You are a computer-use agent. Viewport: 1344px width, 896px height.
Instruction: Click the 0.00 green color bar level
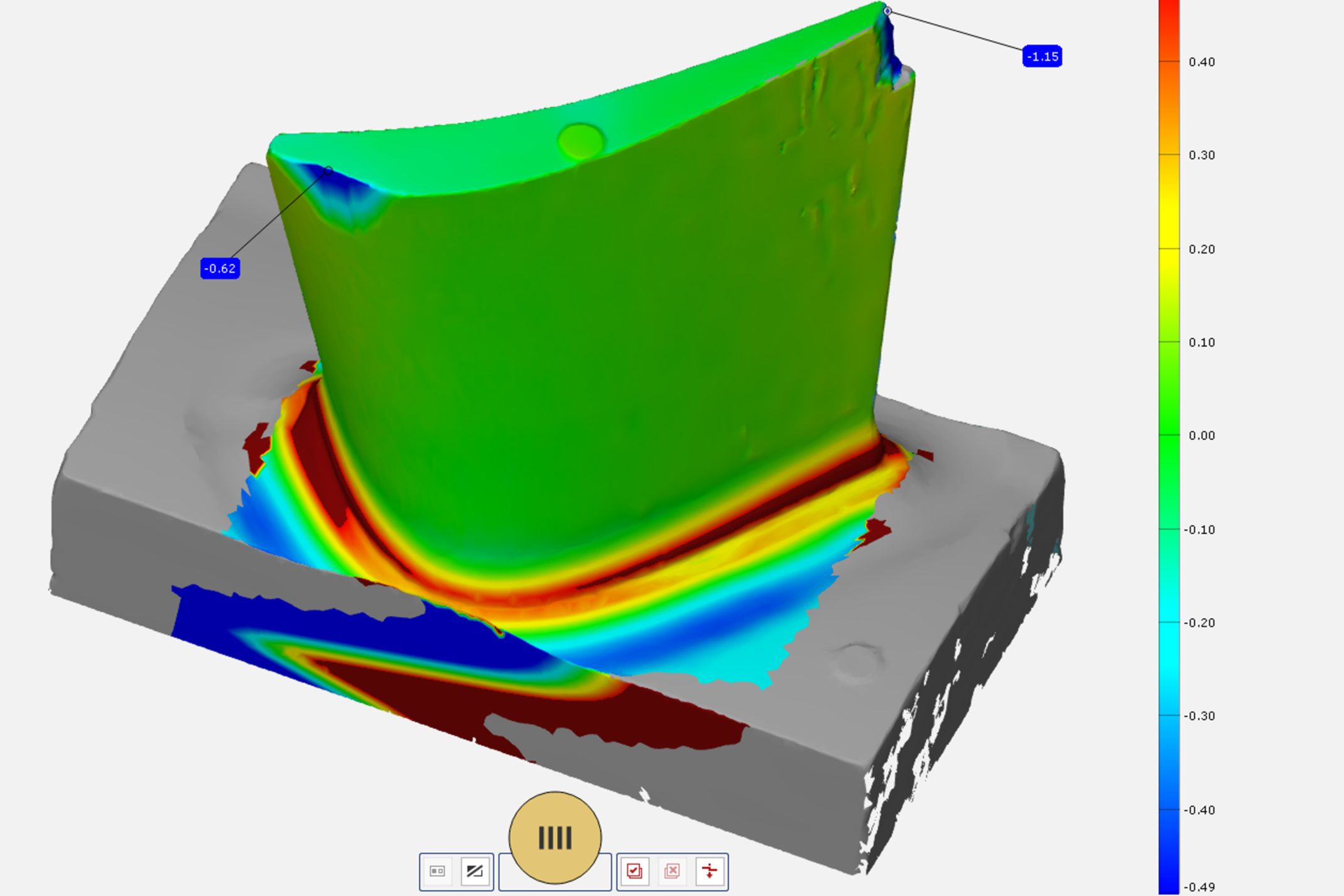click(x=1169, y=435)
